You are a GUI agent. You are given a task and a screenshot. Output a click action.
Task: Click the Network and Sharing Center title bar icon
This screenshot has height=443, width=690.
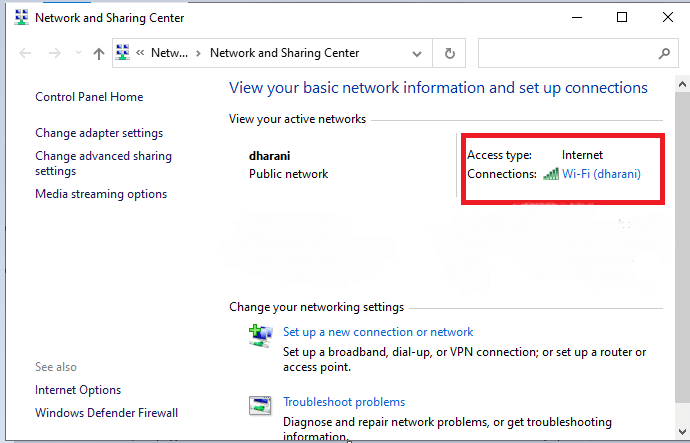click(x=21, y=18)
